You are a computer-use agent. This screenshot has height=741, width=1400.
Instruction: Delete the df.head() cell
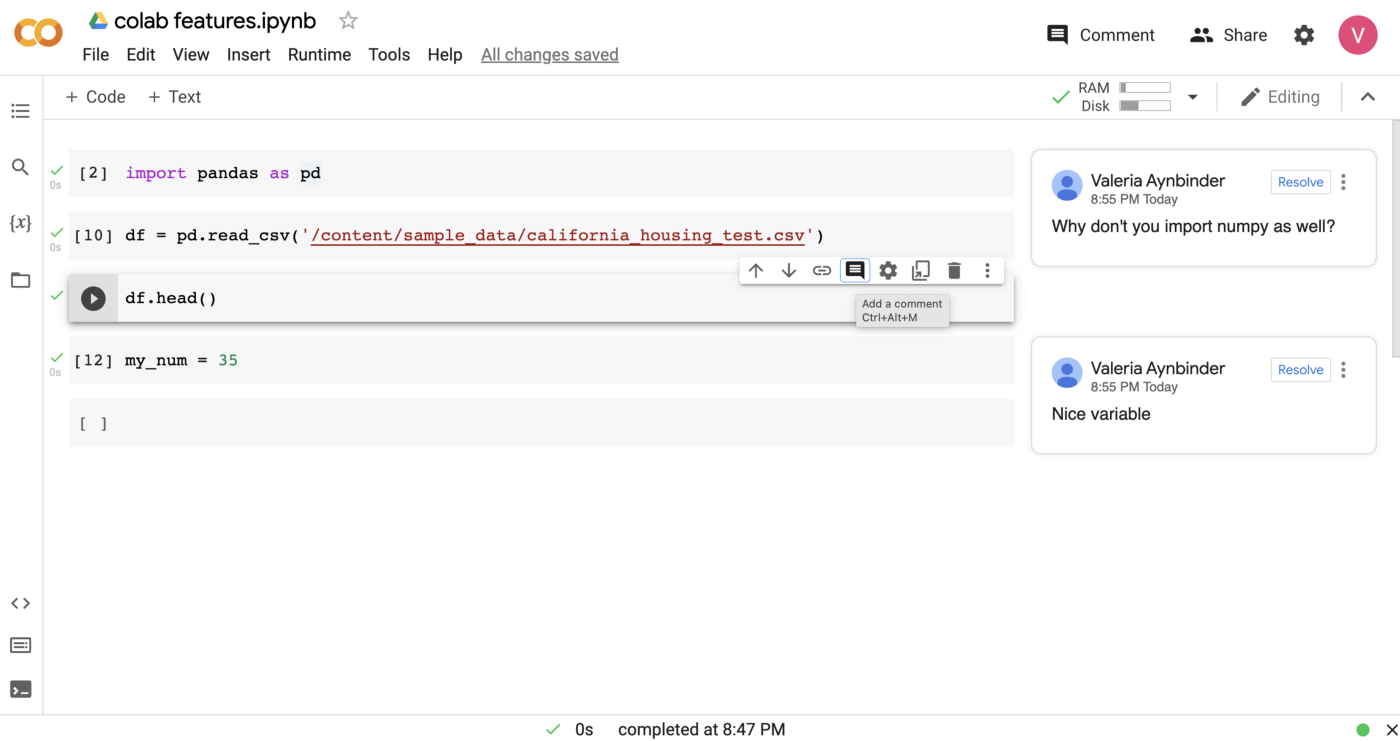pos(954,270)
